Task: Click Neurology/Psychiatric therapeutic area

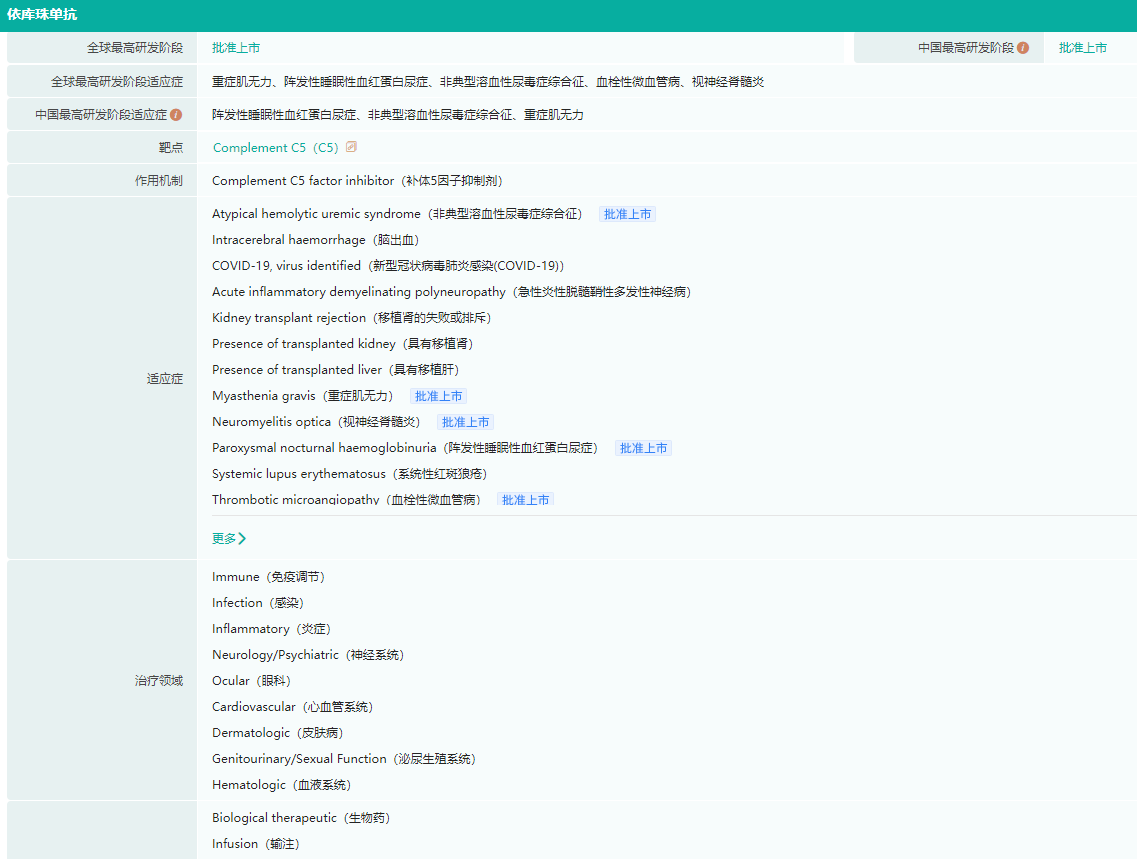Action: click(308, 655)
